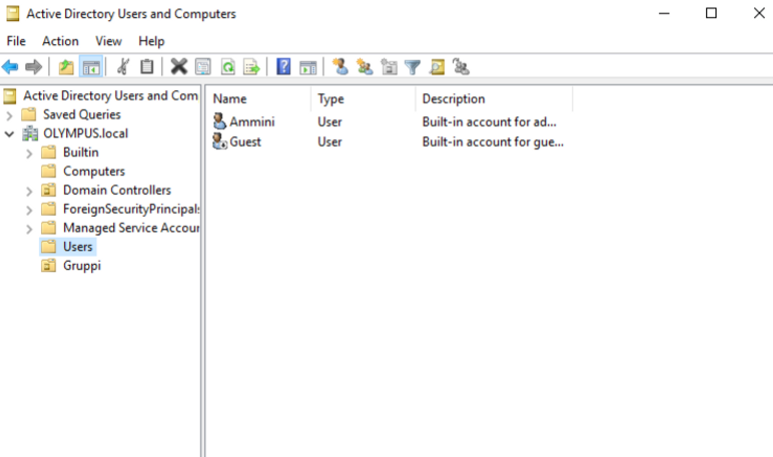The image size is (773, 457).
Task: Open Help via blue question mark icon
Action: 284,67
